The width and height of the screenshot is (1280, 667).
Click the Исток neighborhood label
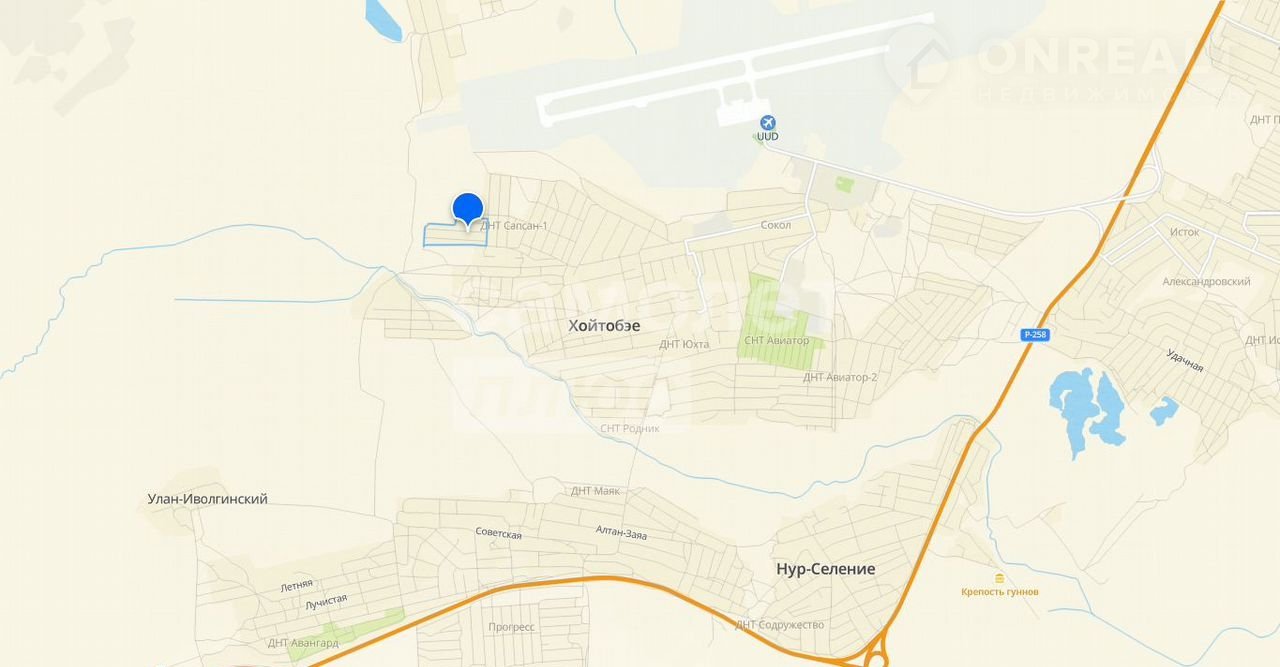[1184, 232]
